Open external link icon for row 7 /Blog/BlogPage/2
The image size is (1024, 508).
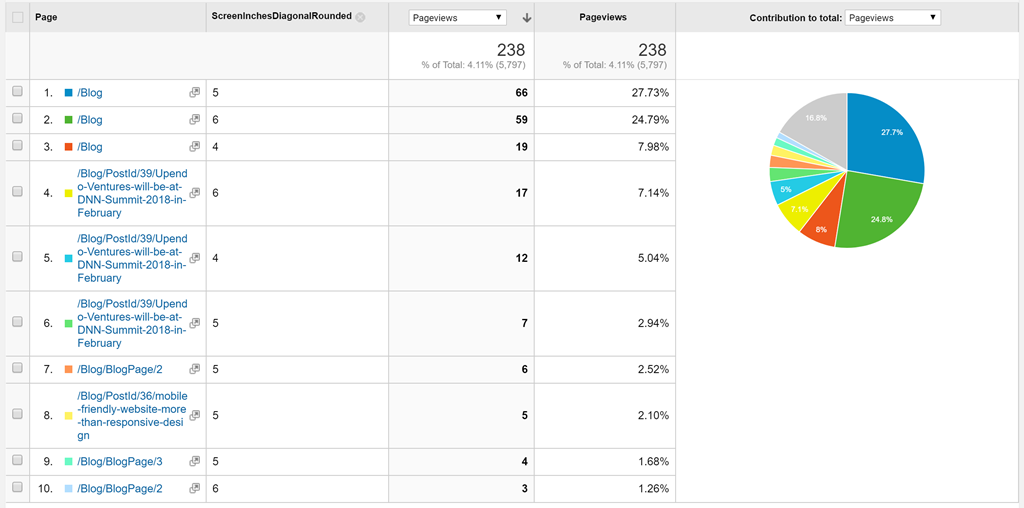(x=194, y=369)
